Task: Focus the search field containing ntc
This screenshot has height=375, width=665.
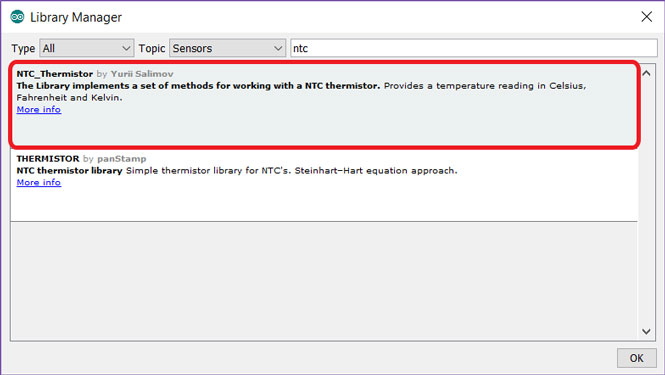Action: tap(474, 48)
